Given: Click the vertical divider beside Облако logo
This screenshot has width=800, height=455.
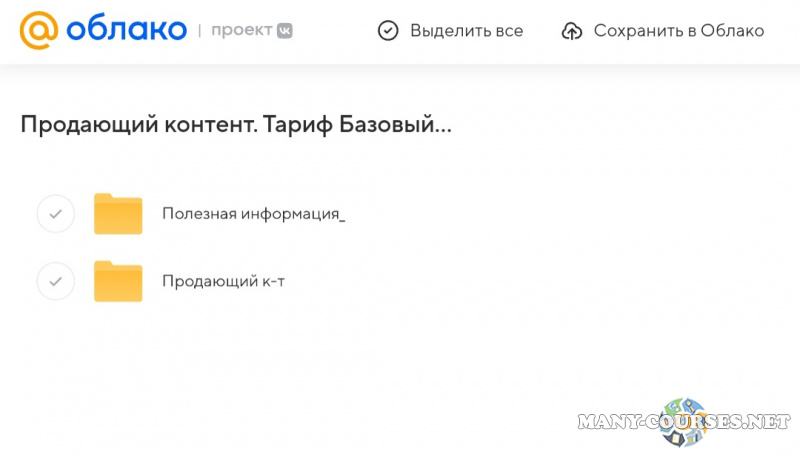Looking at the screenshot, I should tap(199, 31).
